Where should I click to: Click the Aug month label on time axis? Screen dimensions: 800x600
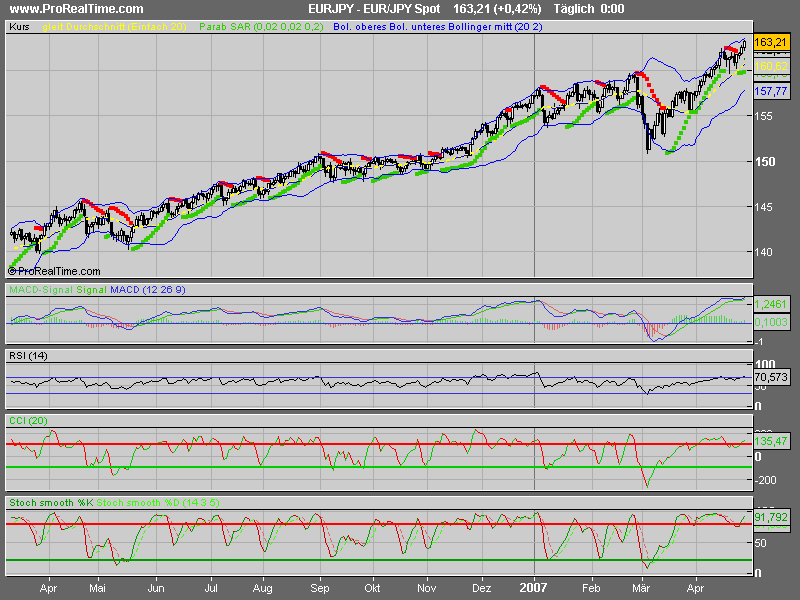263,588
